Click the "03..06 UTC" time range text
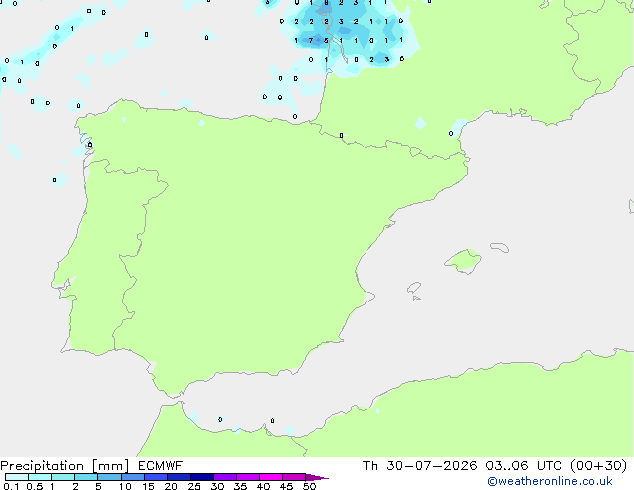This screenshot has height=490, width=634. click(523, 466)
